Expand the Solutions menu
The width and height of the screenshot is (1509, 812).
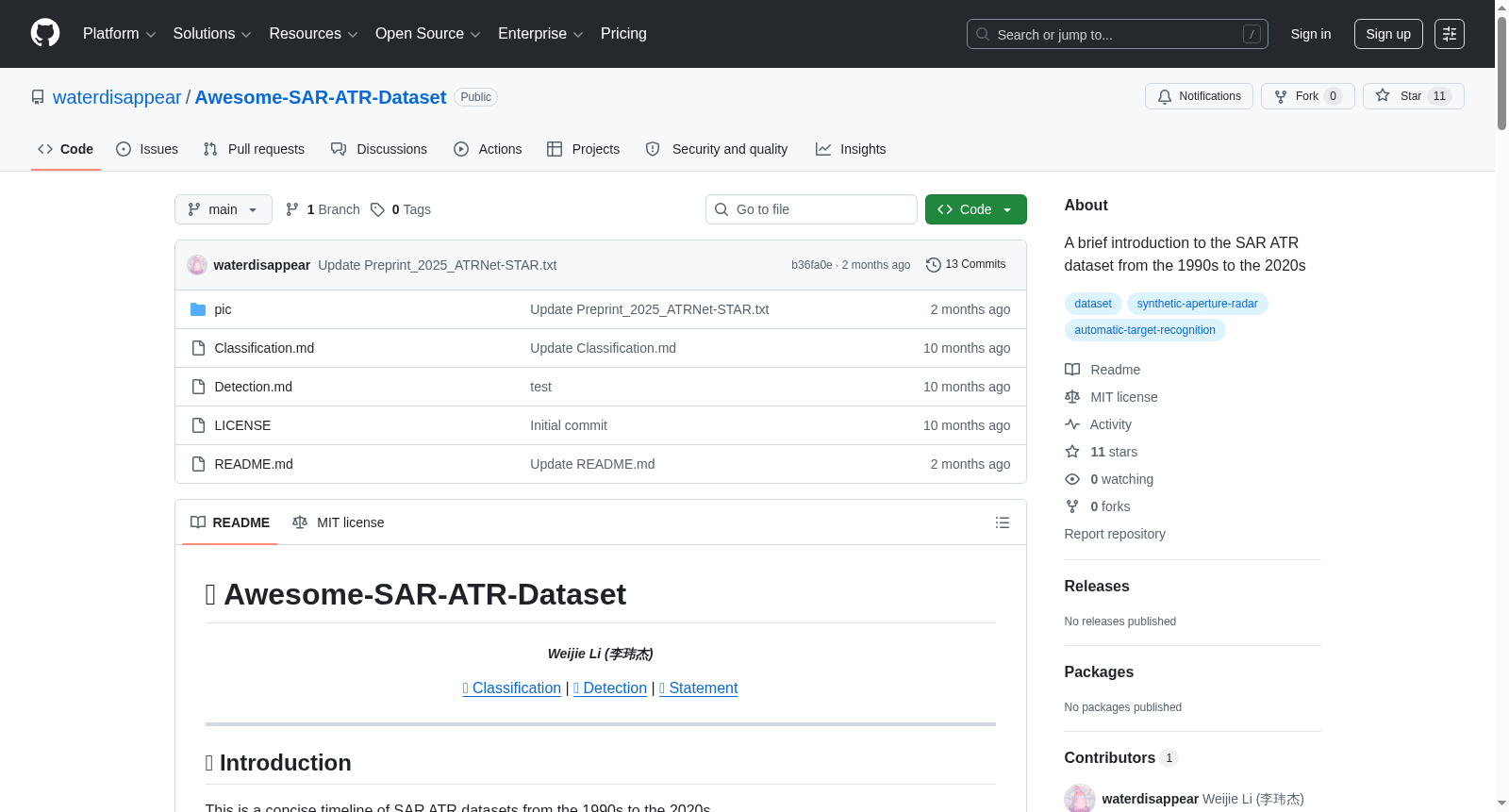coord(212,34)
